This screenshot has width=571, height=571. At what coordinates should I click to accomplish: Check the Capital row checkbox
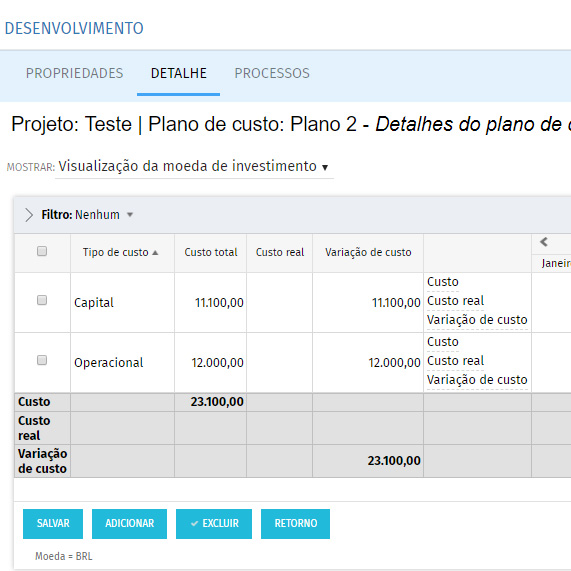[42, 300]
